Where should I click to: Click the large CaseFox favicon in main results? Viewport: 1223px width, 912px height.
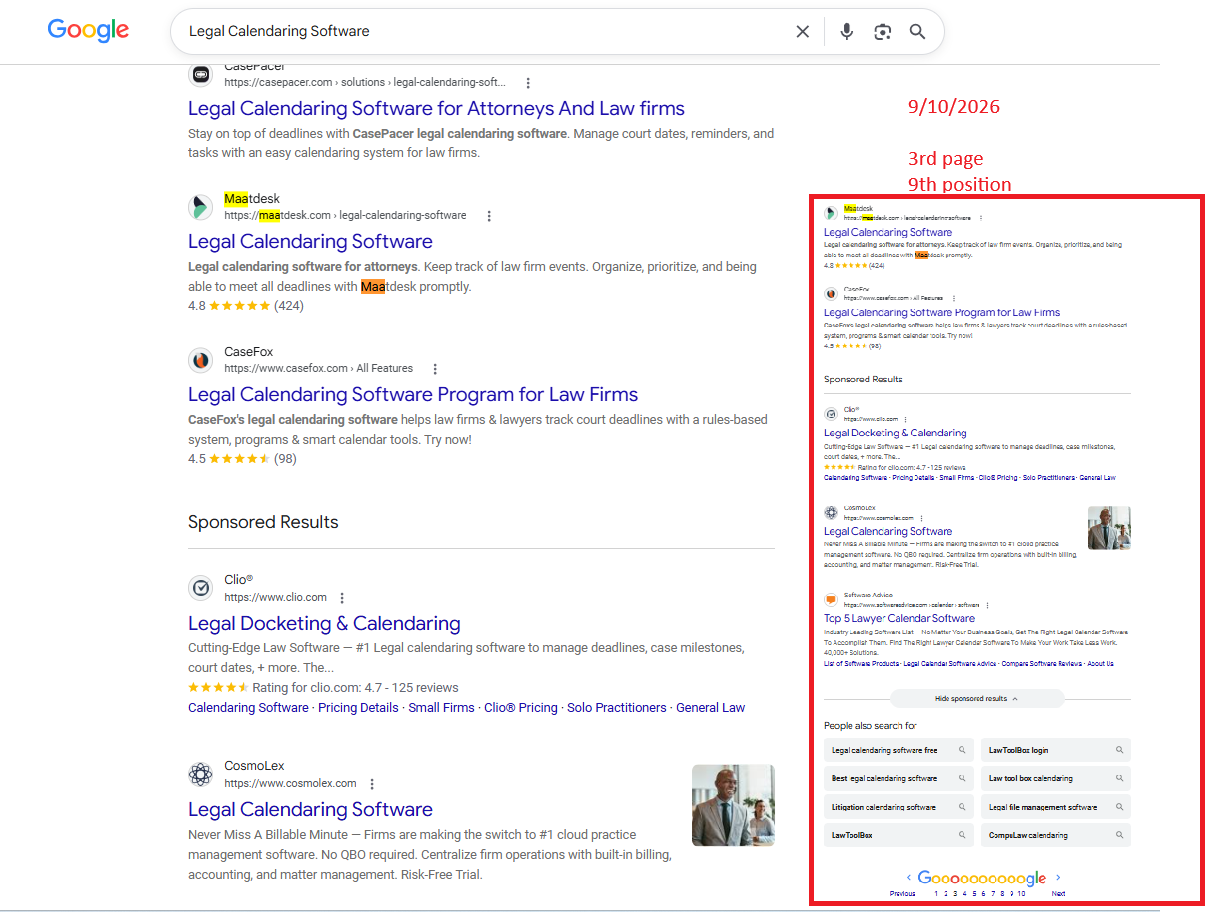coord(201,360)
